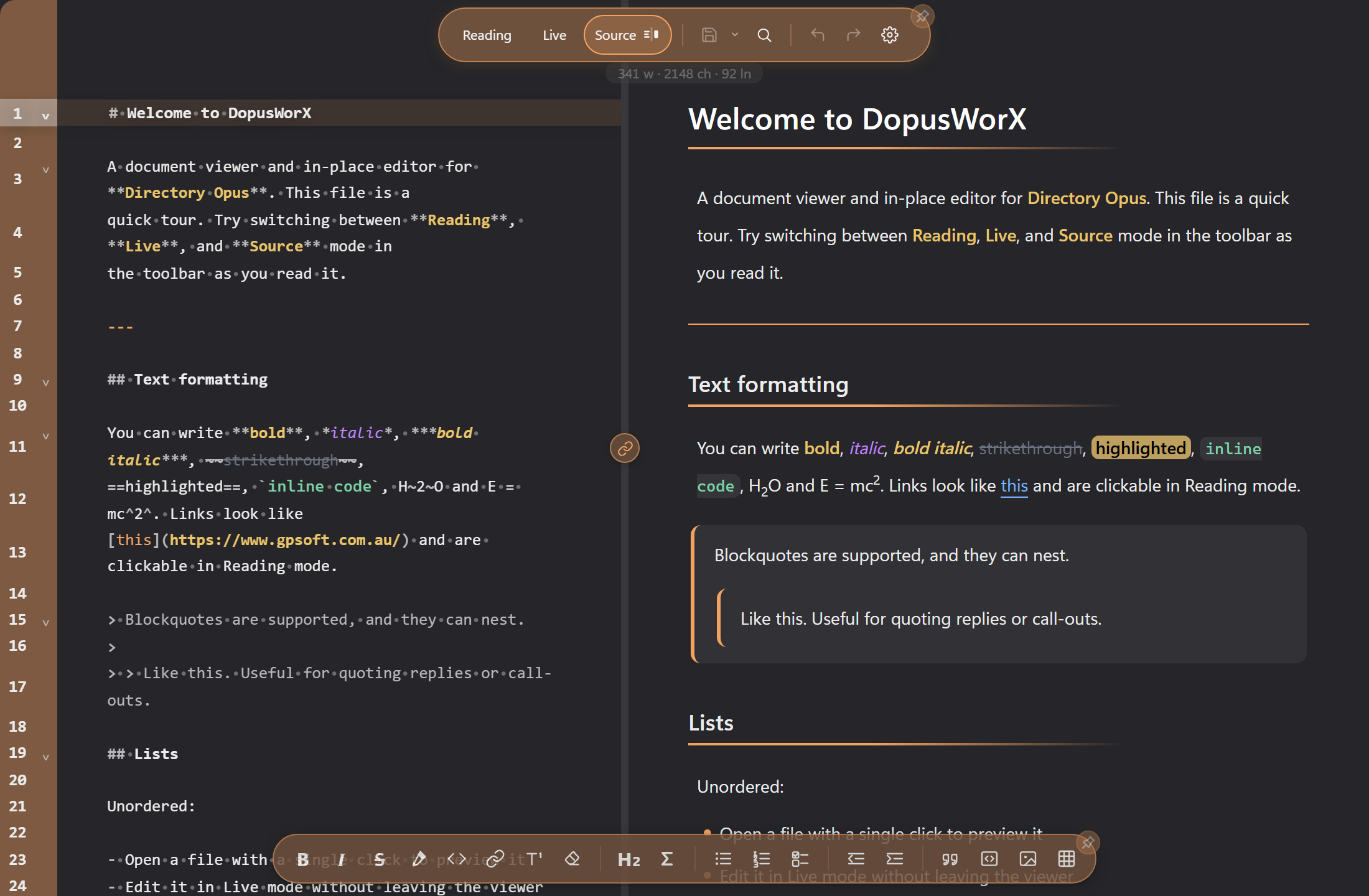The image size is (1369, 896).
Task: Collapse the blockquote fold at line 15
Action: [45, 622]
